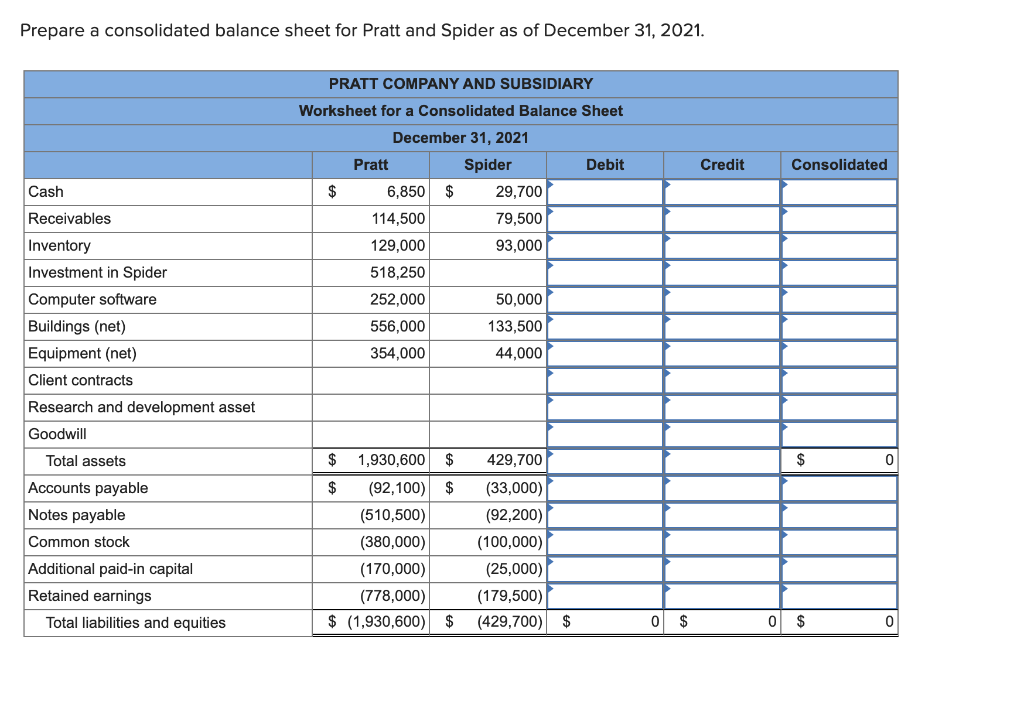This screenshot has width=1024, height=711.
Task: Click the Debit cell for Accounts payable
Action: tap(605, 488)
